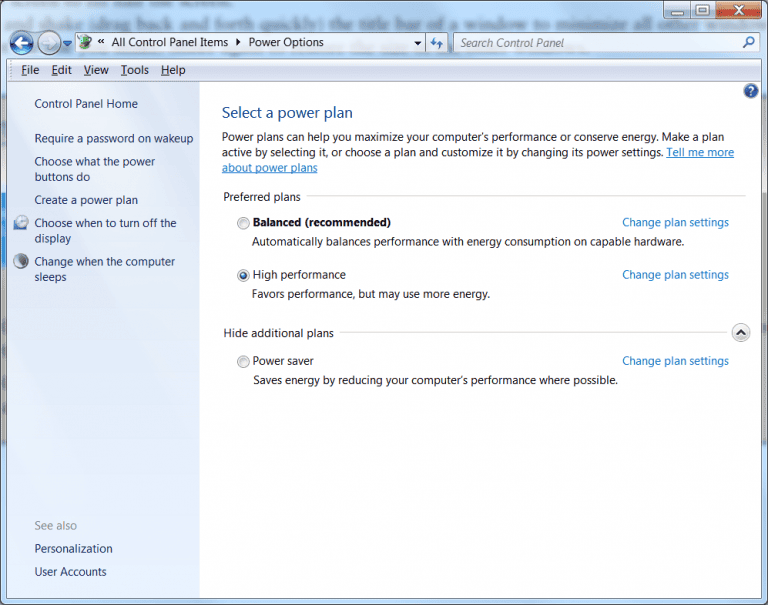Minimize the Power Options window
The height and width of the screenshot is (605, 768).
(678, 10)
